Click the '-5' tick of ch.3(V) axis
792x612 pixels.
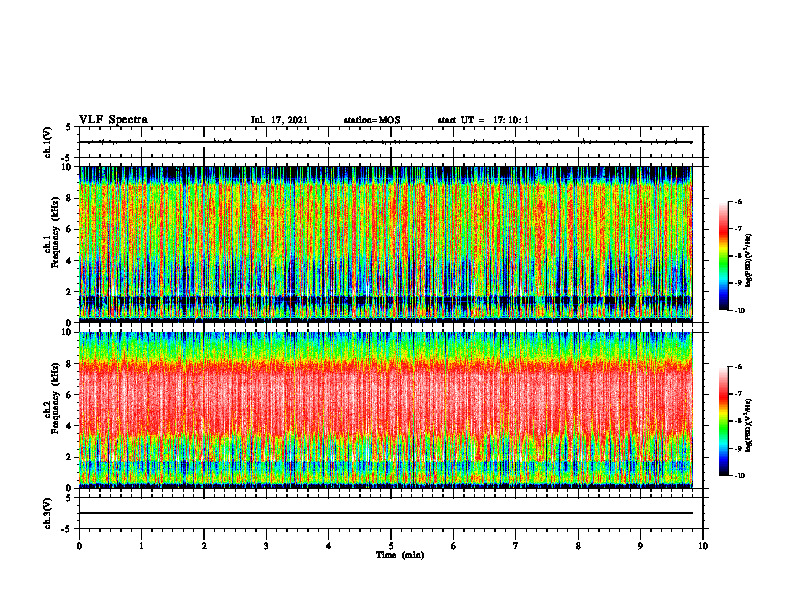click(67, 529)
